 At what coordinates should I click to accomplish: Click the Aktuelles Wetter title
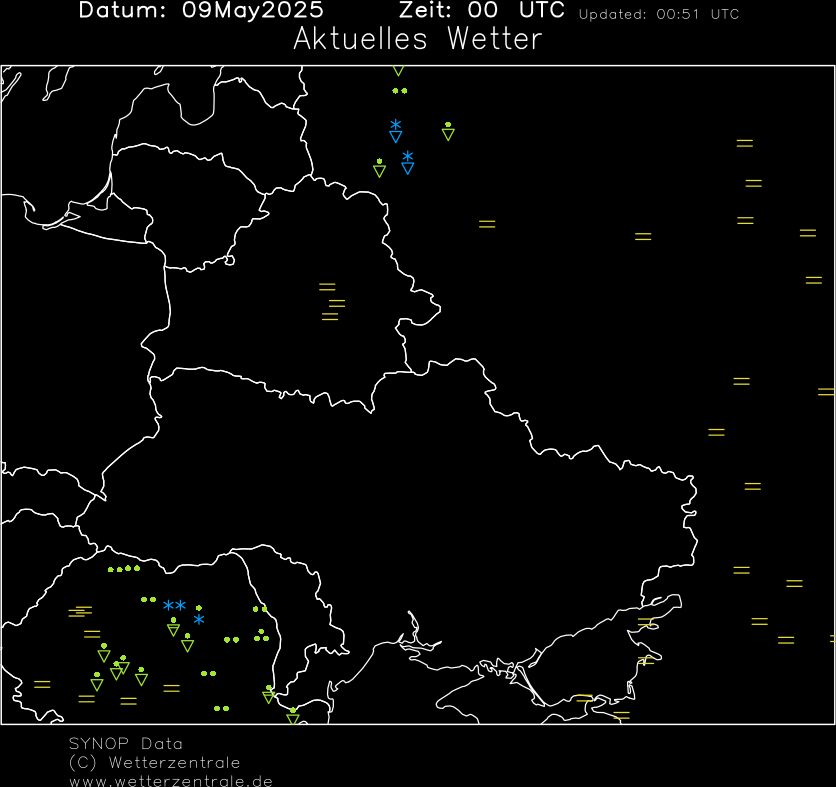[x=418, y=39]
